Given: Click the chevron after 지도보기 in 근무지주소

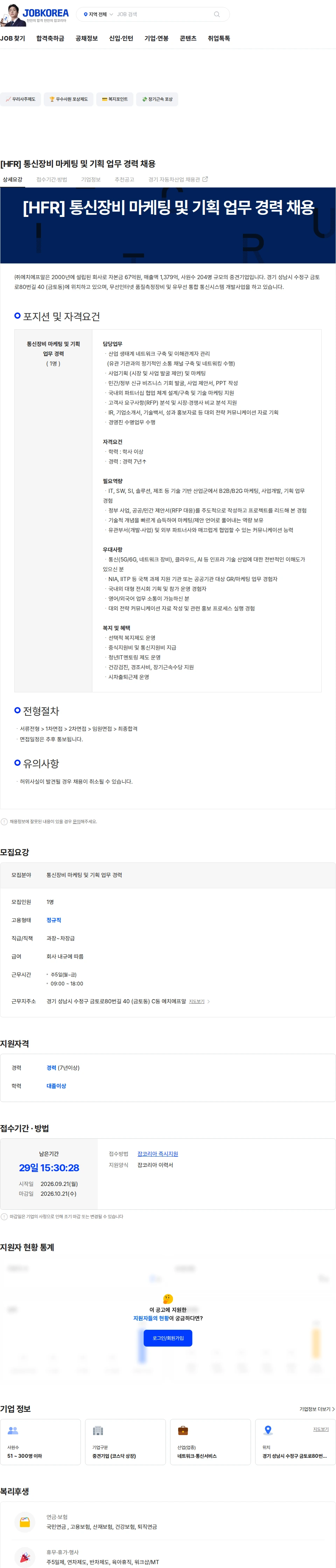Looking at the screenshot, I should 209,1001.
